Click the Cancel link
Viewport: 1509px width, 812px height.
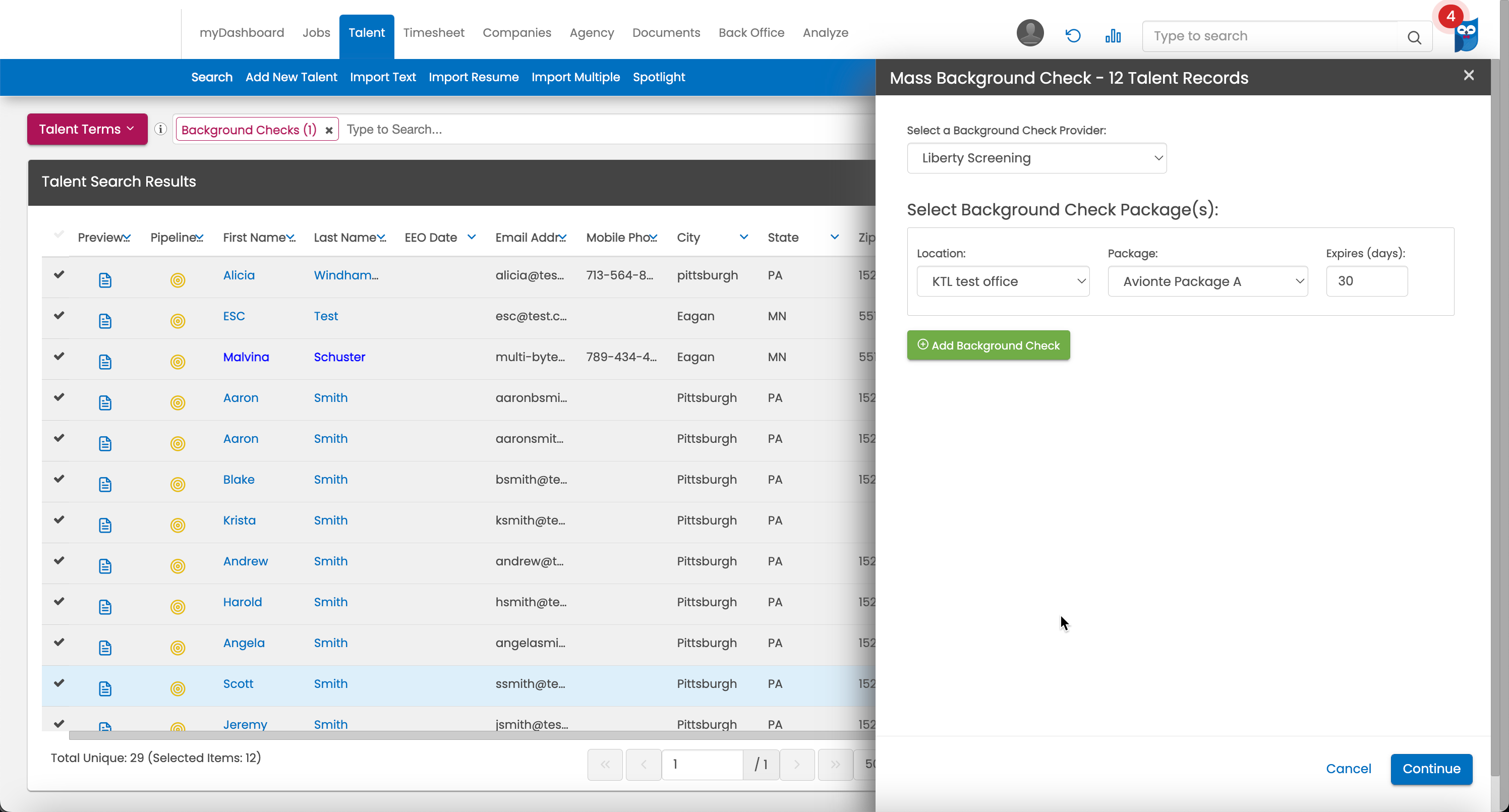(1349, 769)
